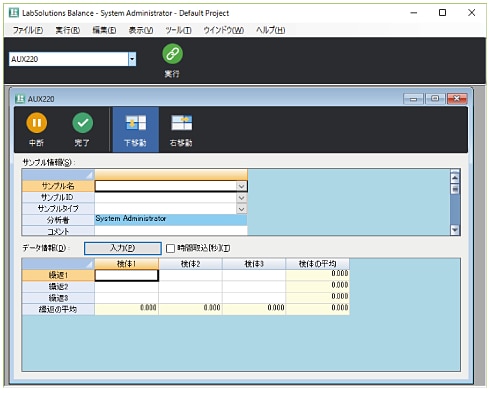This screenshot has height=393, width=490.
Task: Open the ヘルプ(H) menu
Action: [x=270, y=30]
